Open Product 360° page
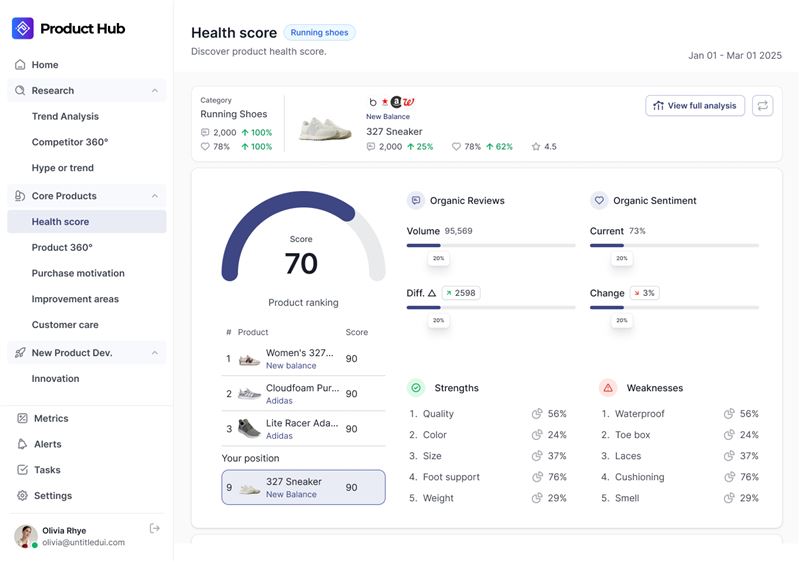This screenshot has height=562, width=800. (62, 247)
